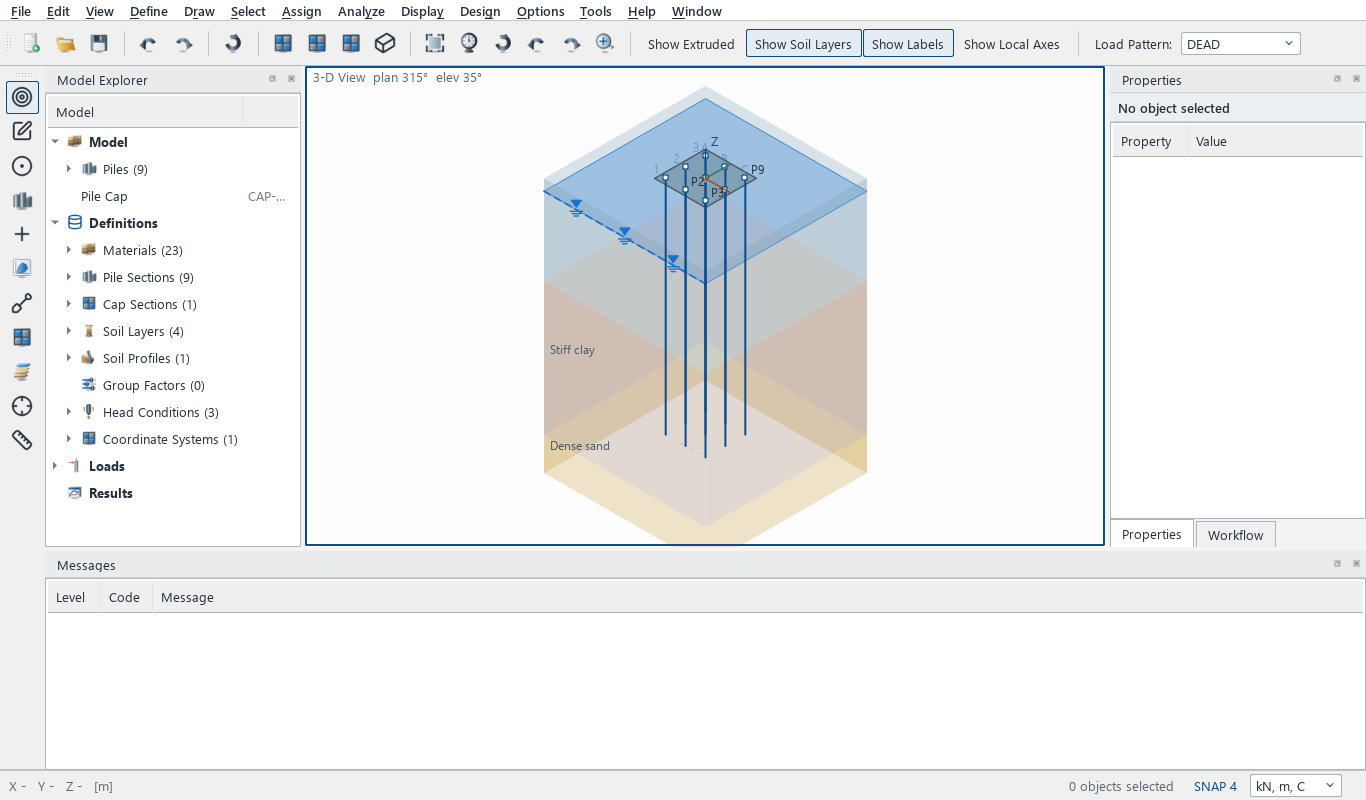Float the Properties panel
Screen dimensions: 1366x800
[1337, 79]
